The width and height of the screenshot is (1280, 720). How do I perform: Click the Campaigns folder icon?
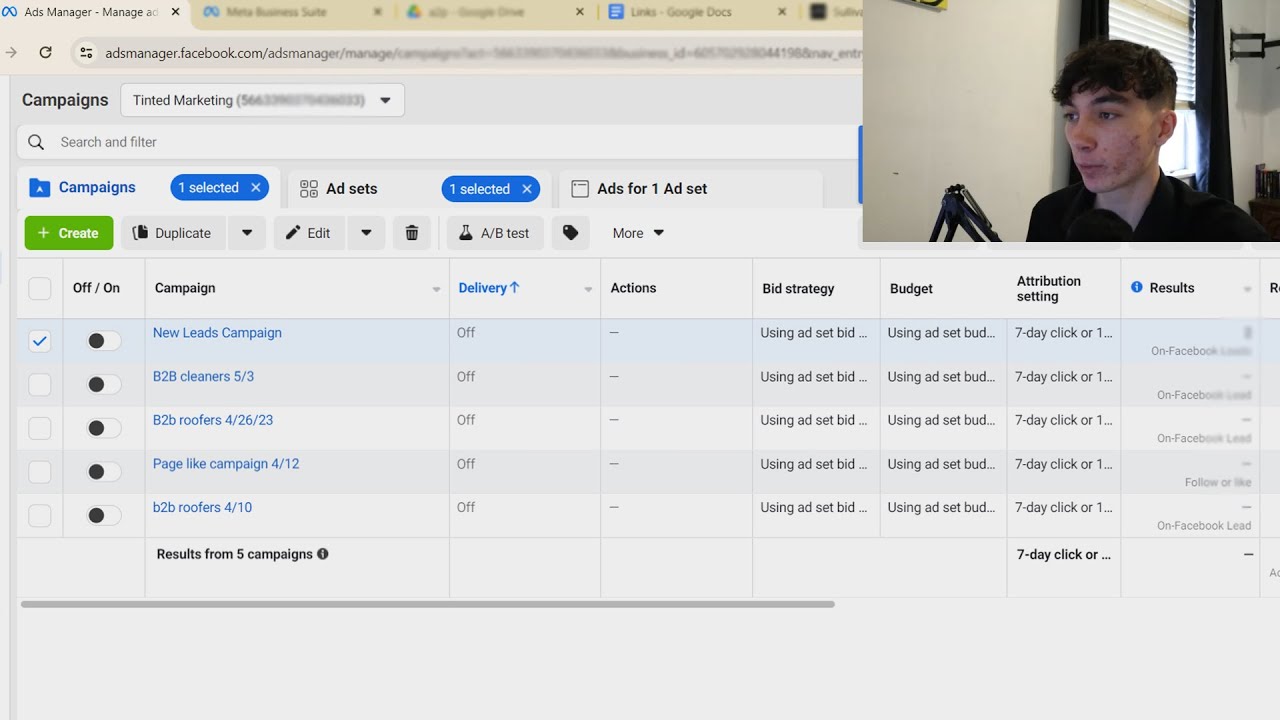click(39, 188)
